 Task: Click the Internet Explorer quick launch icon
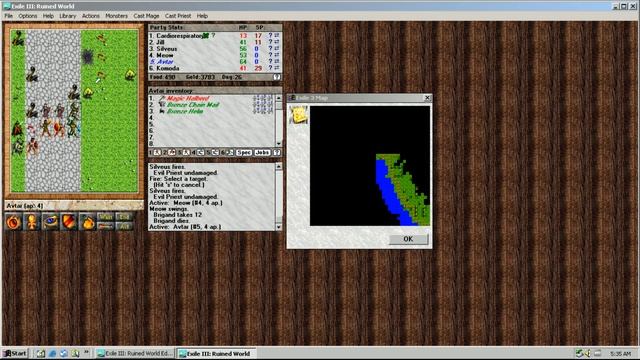click(52, 353)
